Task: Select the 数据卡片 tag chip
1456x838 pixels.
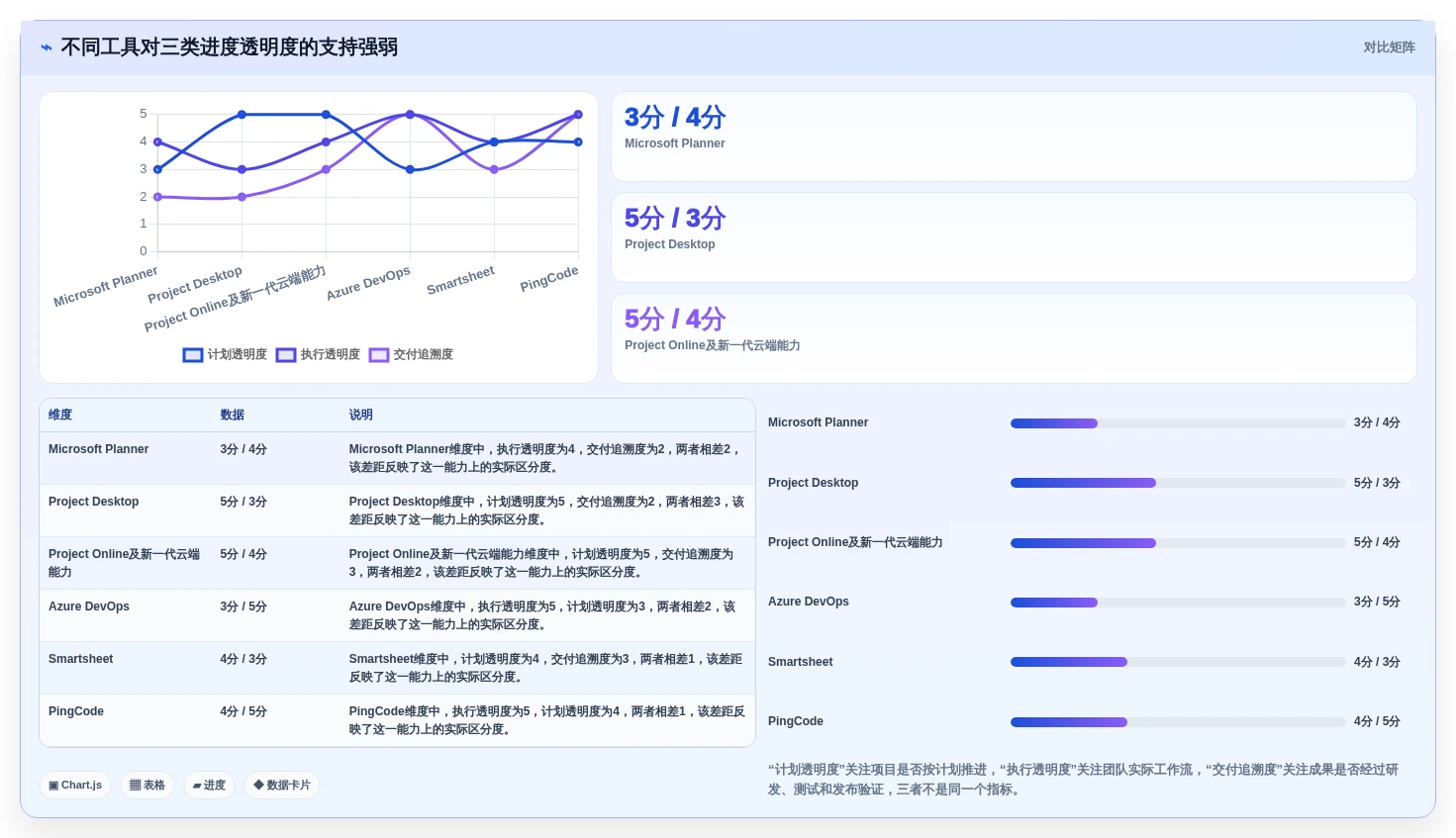Action: point(282,786)
